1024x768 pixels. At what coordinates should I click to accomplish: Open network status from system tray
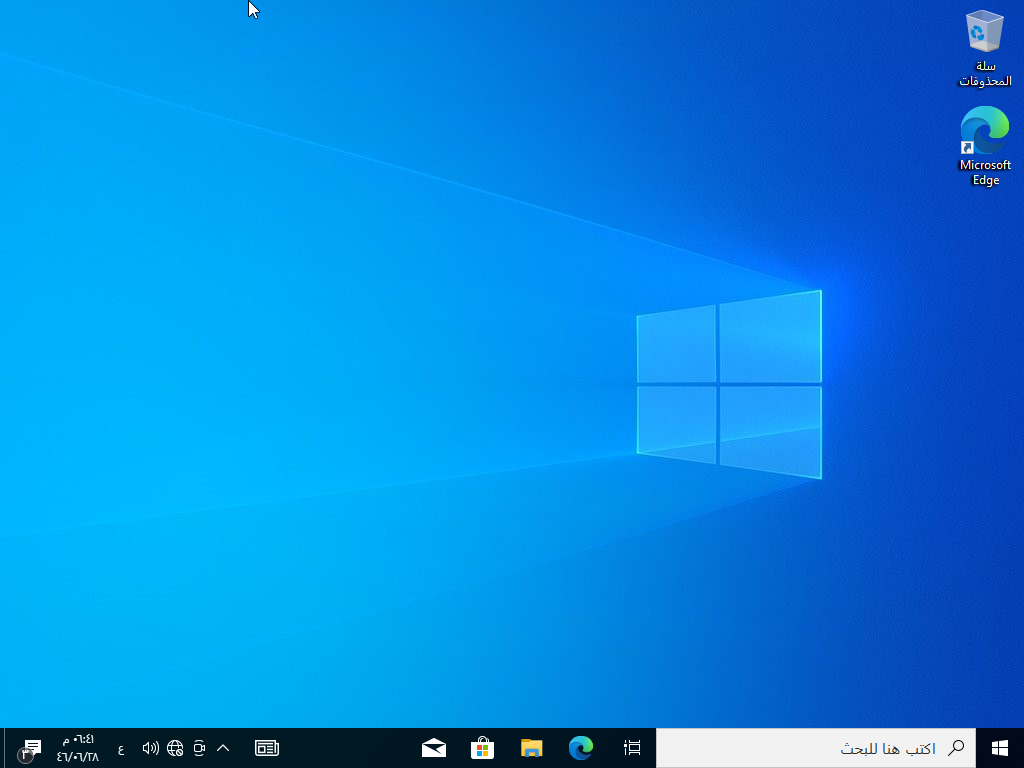tap(175, 747)
